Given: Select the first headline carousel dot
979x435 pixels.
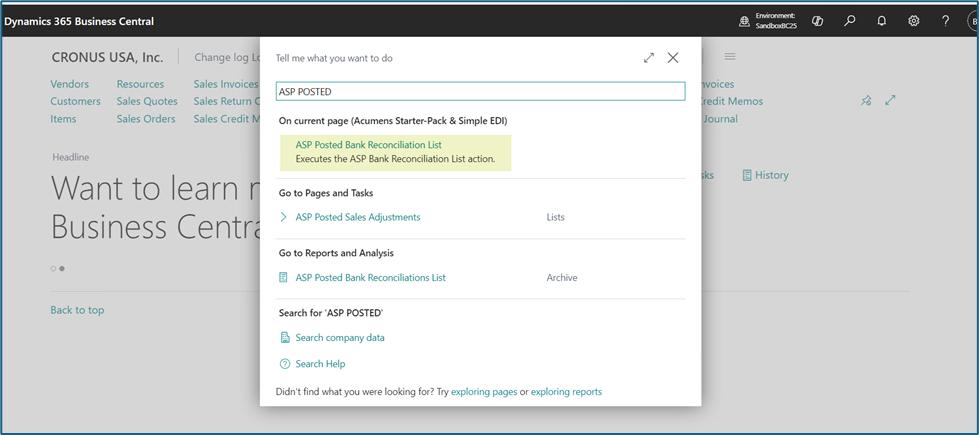Looking at the screenshot, I should [54, 268].
